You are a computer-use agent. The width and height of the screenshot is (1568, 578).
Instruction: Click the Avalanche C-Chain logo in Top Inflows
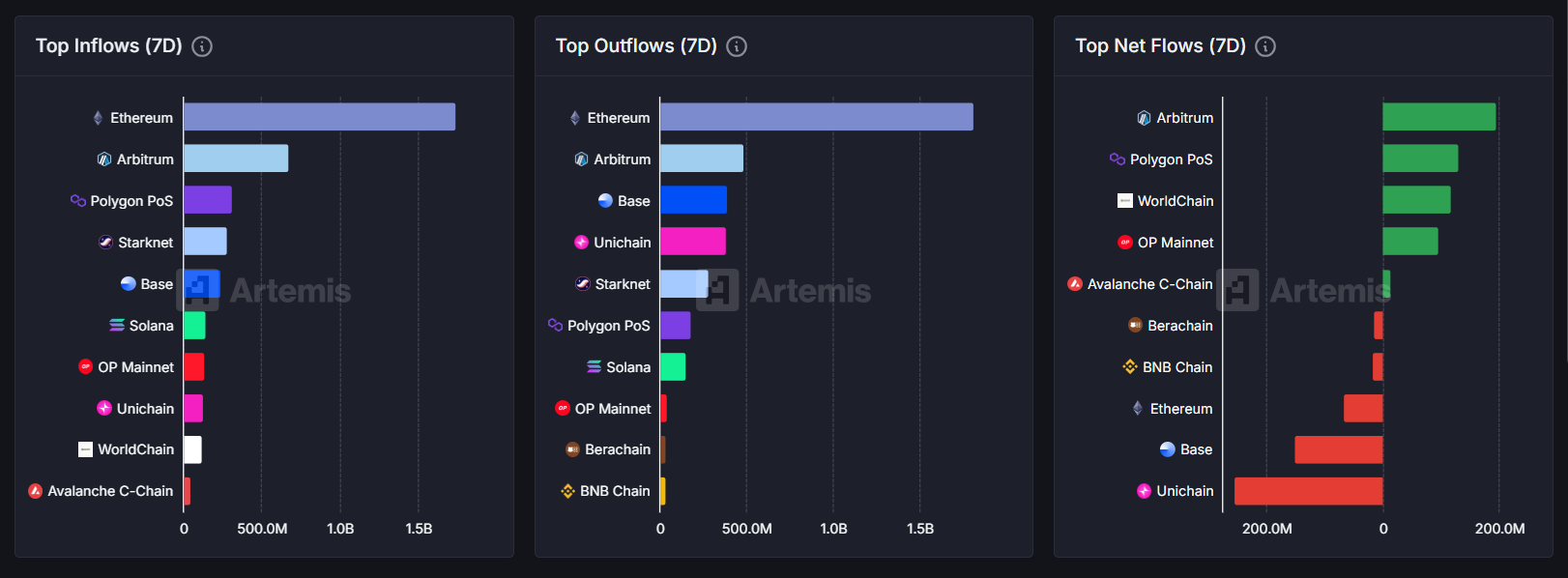pos(36,491)
